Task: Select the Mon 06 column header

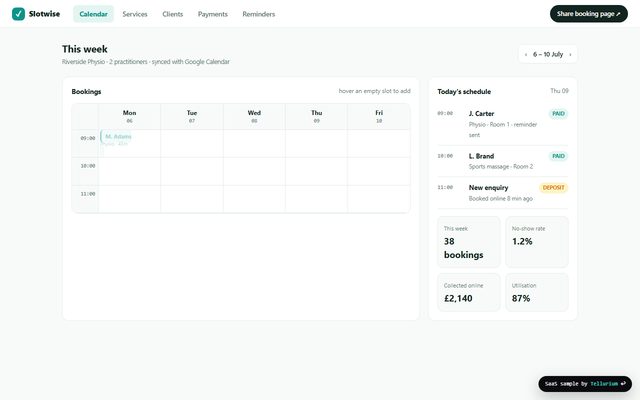Action: click(x=129, y=116)
